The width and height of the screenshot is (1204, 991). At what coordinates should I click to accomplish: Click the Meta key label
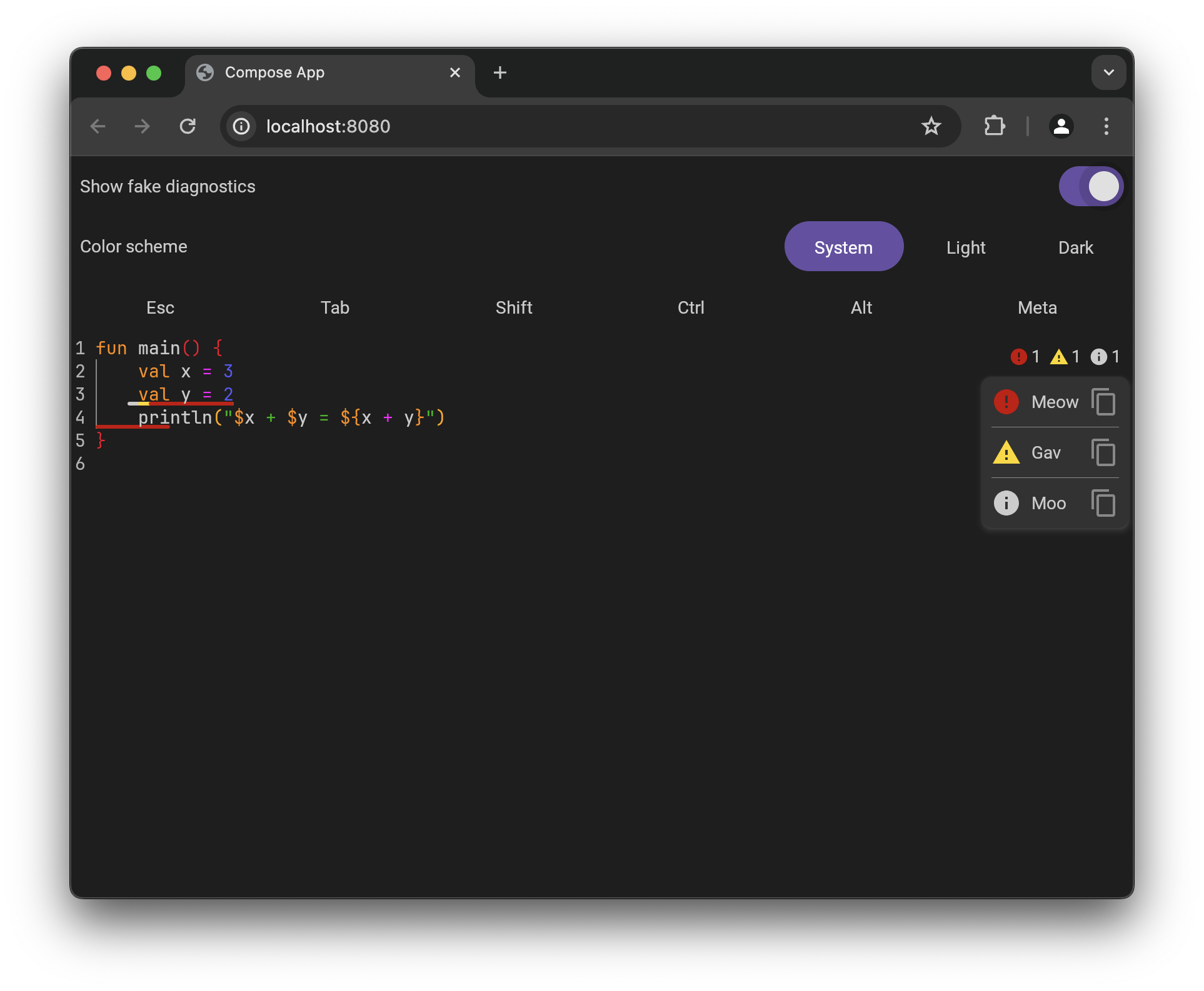point(1037,307)
